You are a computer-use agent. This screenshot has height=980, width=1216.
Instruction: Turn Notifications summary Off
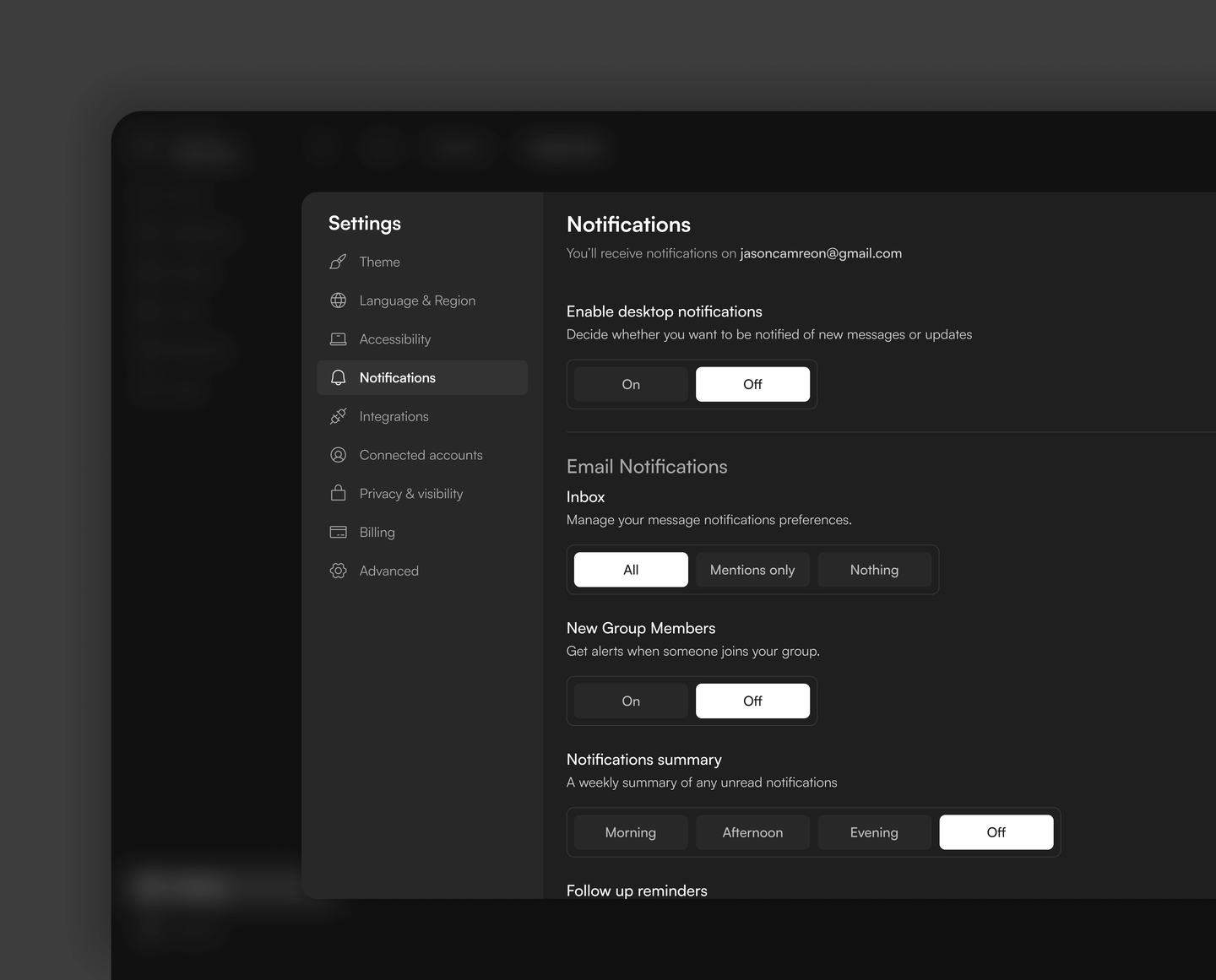click(996, 832)
